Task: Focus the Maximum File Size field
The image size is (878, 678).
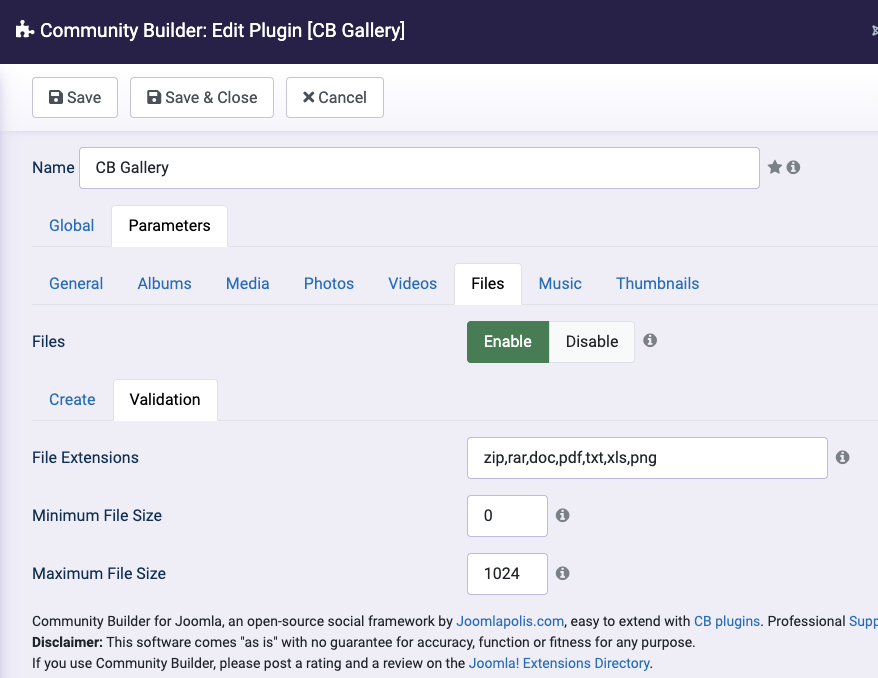Action: point(507,574)
